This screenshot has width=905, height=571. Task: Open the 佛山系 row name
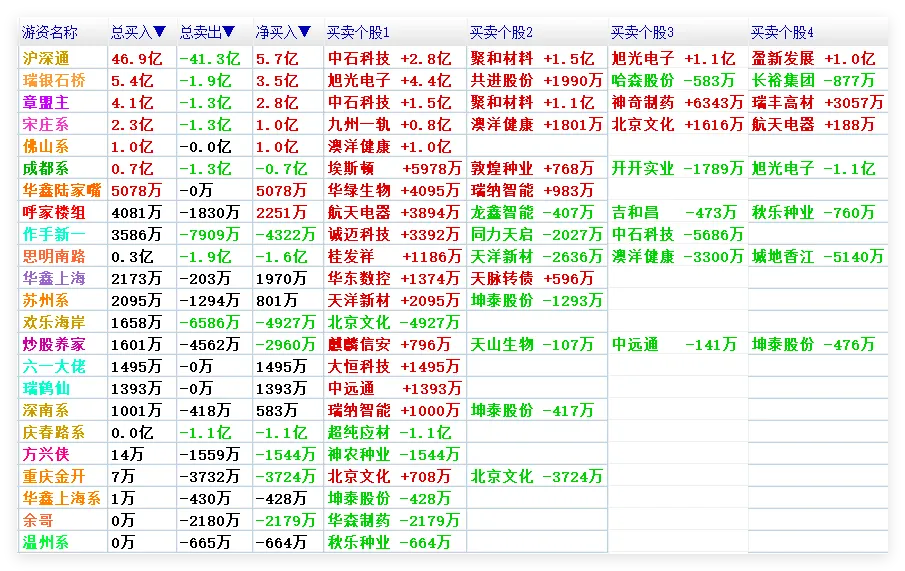click(46, 146)
